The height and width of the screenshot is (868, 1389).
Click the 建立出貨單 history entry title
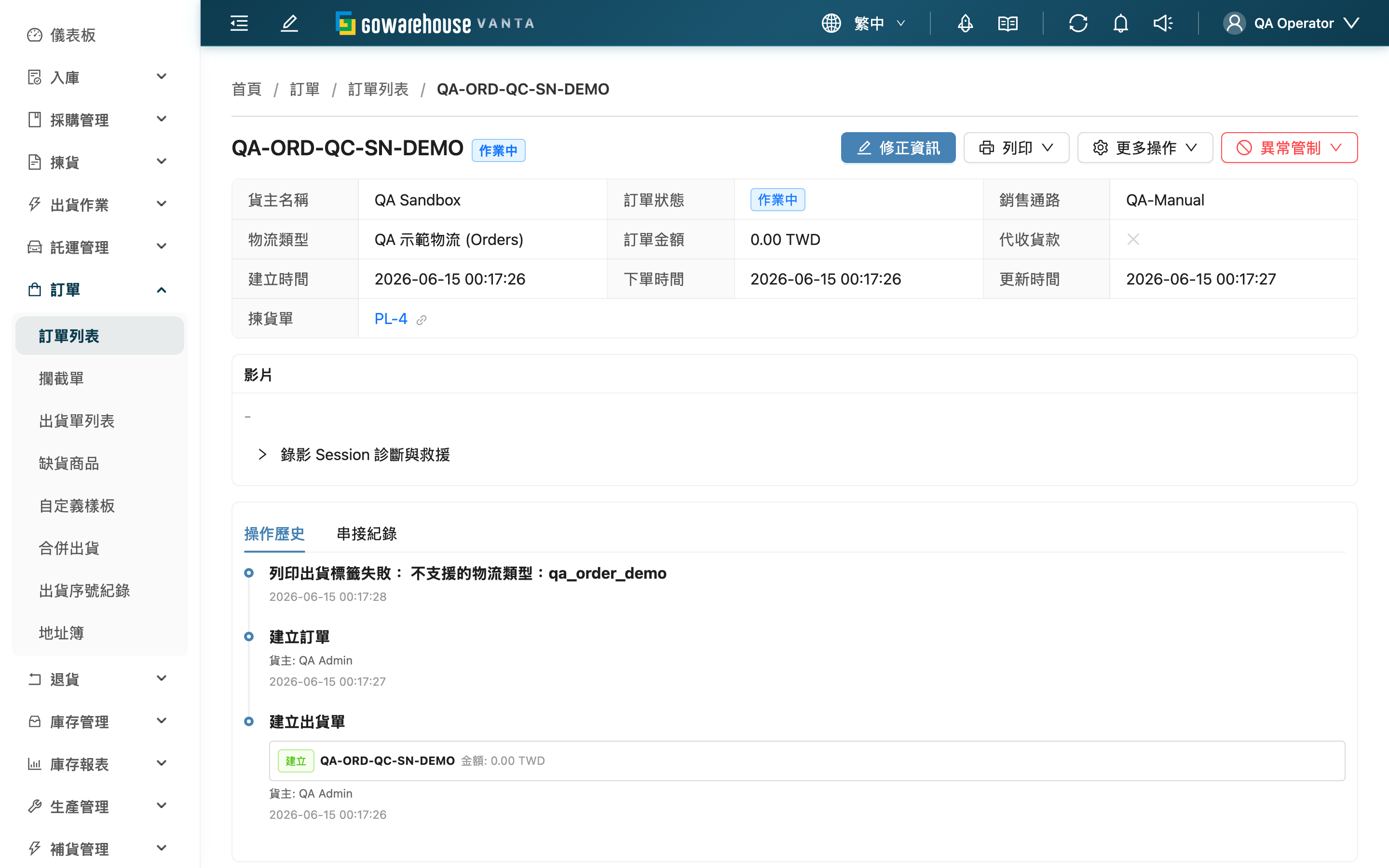tap(307, 721)
